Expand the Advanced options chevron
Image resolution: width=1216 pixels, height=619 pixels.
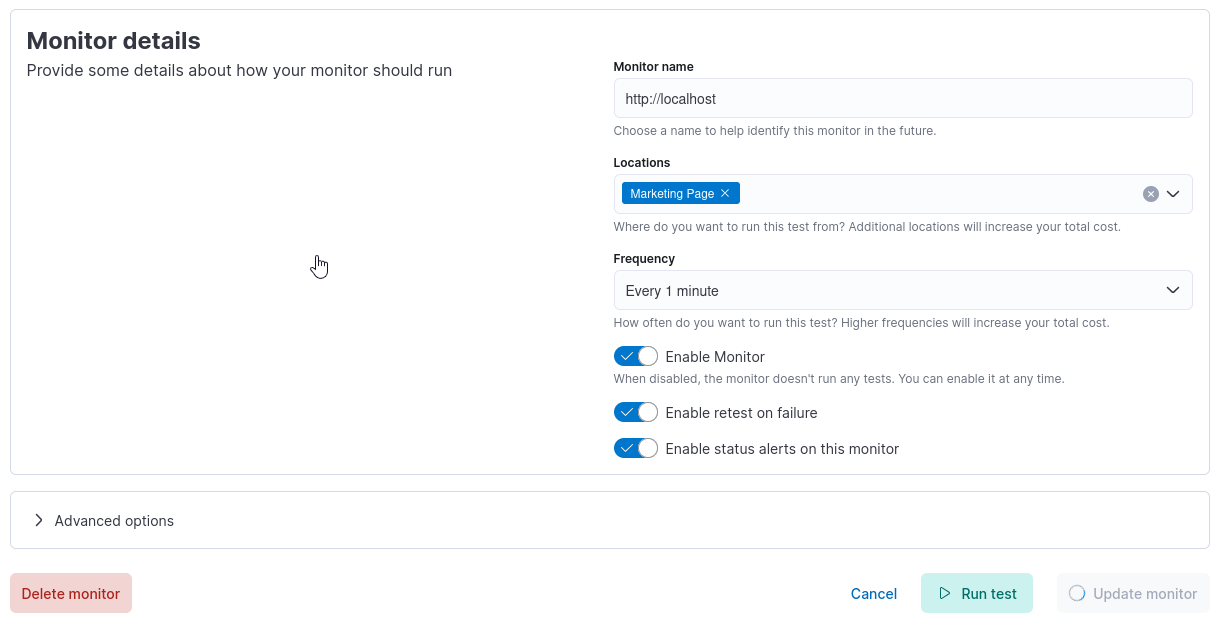coord(38,520)
